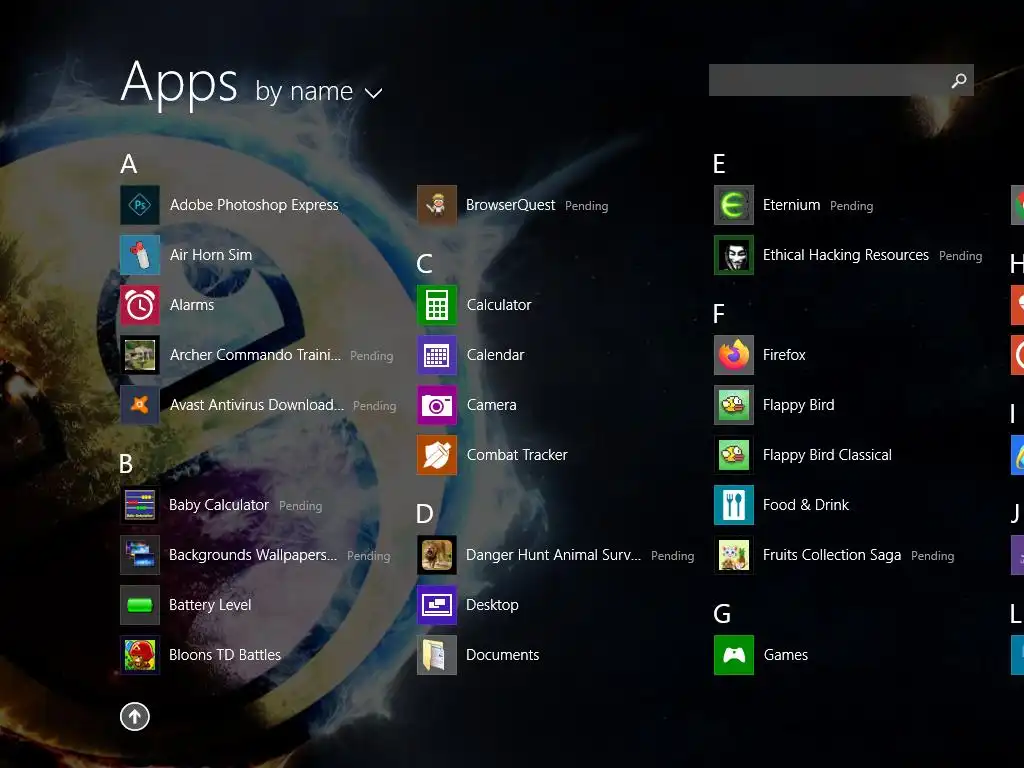1024x768 pixels.
Task: Click the letter D group header
Action: pyautogui.click(x=424, y=514)
